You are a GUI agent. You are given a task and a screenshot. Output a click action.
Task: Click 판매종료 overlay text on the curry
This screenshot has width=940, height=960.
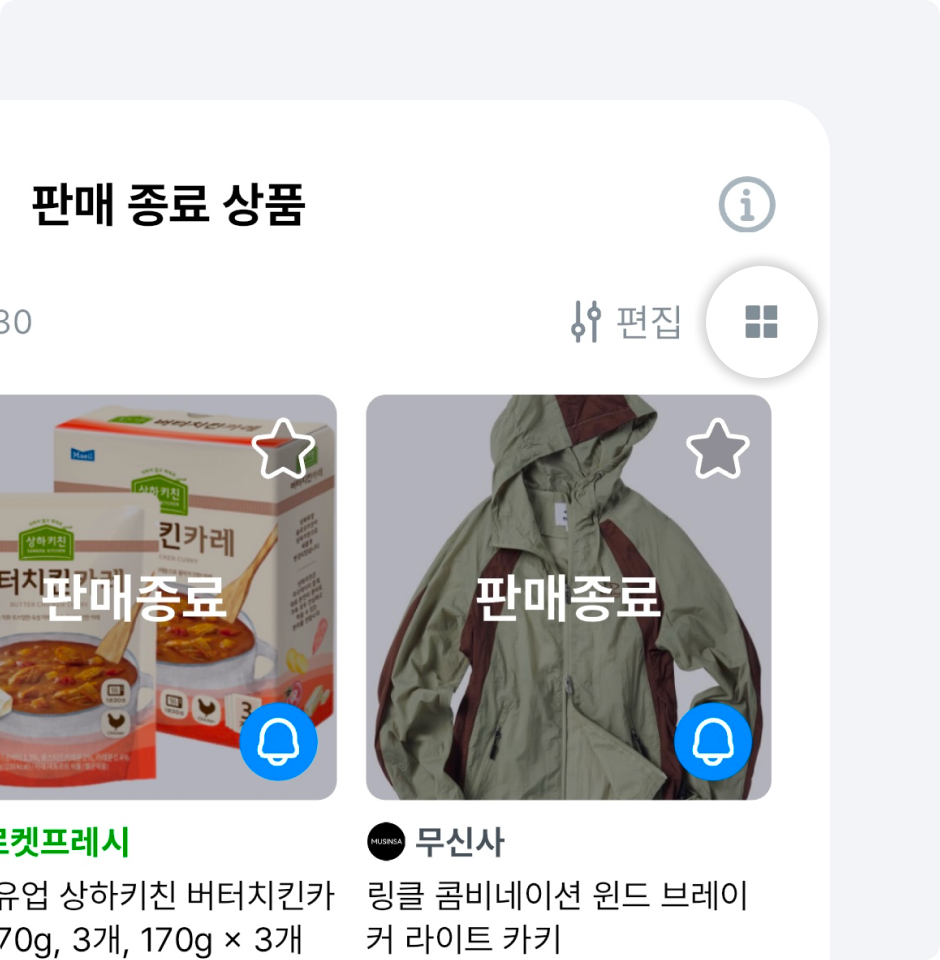[x=133, y=598]
